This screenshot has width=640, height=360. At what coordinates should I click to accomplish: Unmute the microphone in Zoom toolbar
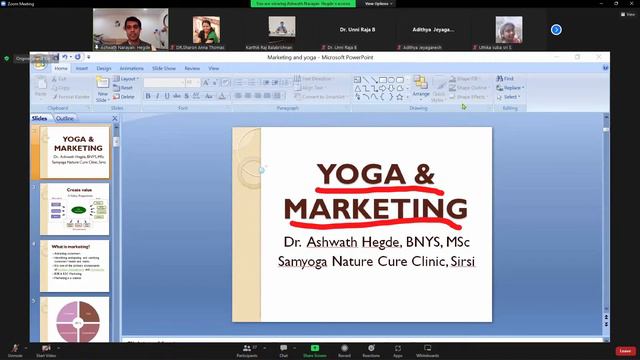[15, 350]
